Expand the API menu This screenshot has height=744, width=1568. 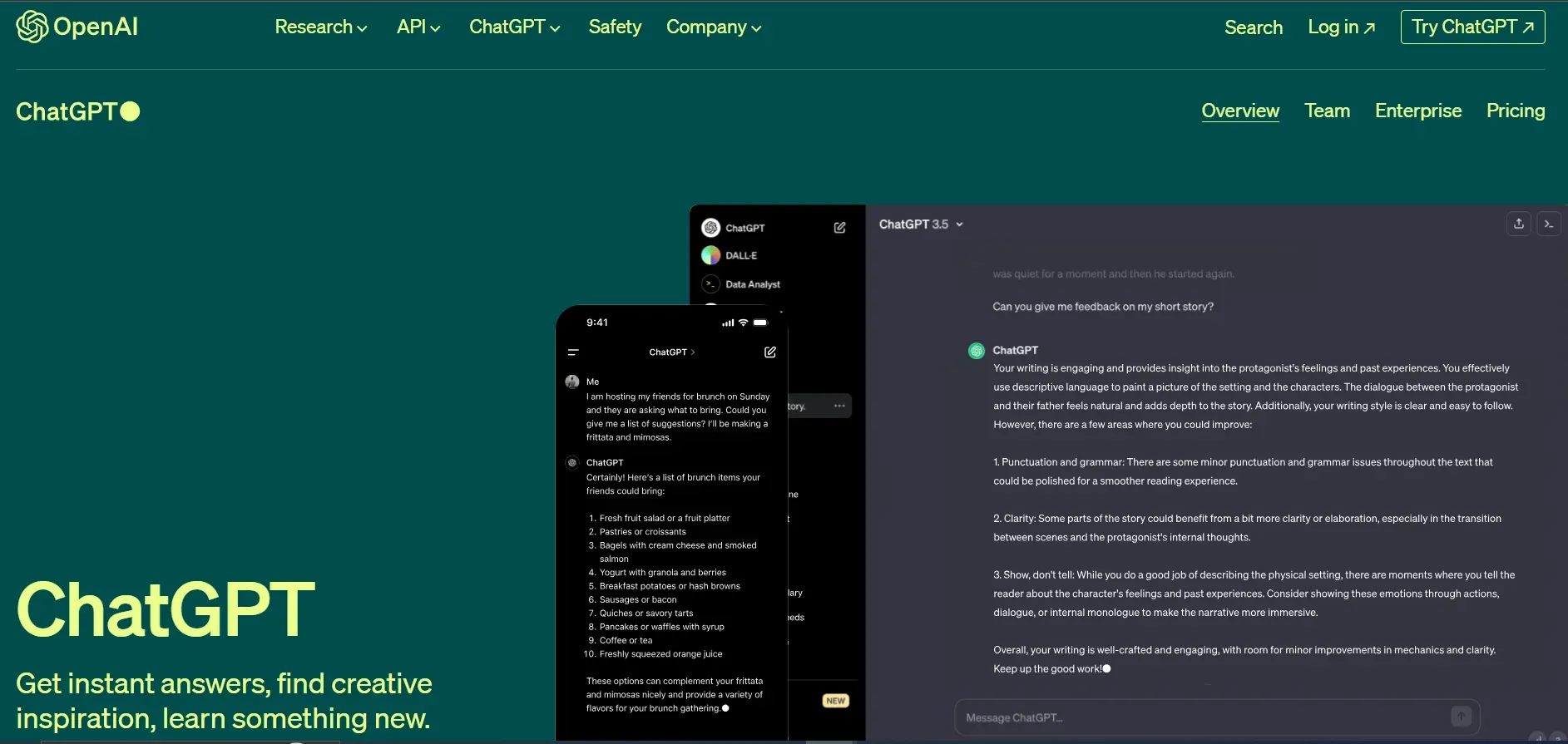(x=418, y=27)
